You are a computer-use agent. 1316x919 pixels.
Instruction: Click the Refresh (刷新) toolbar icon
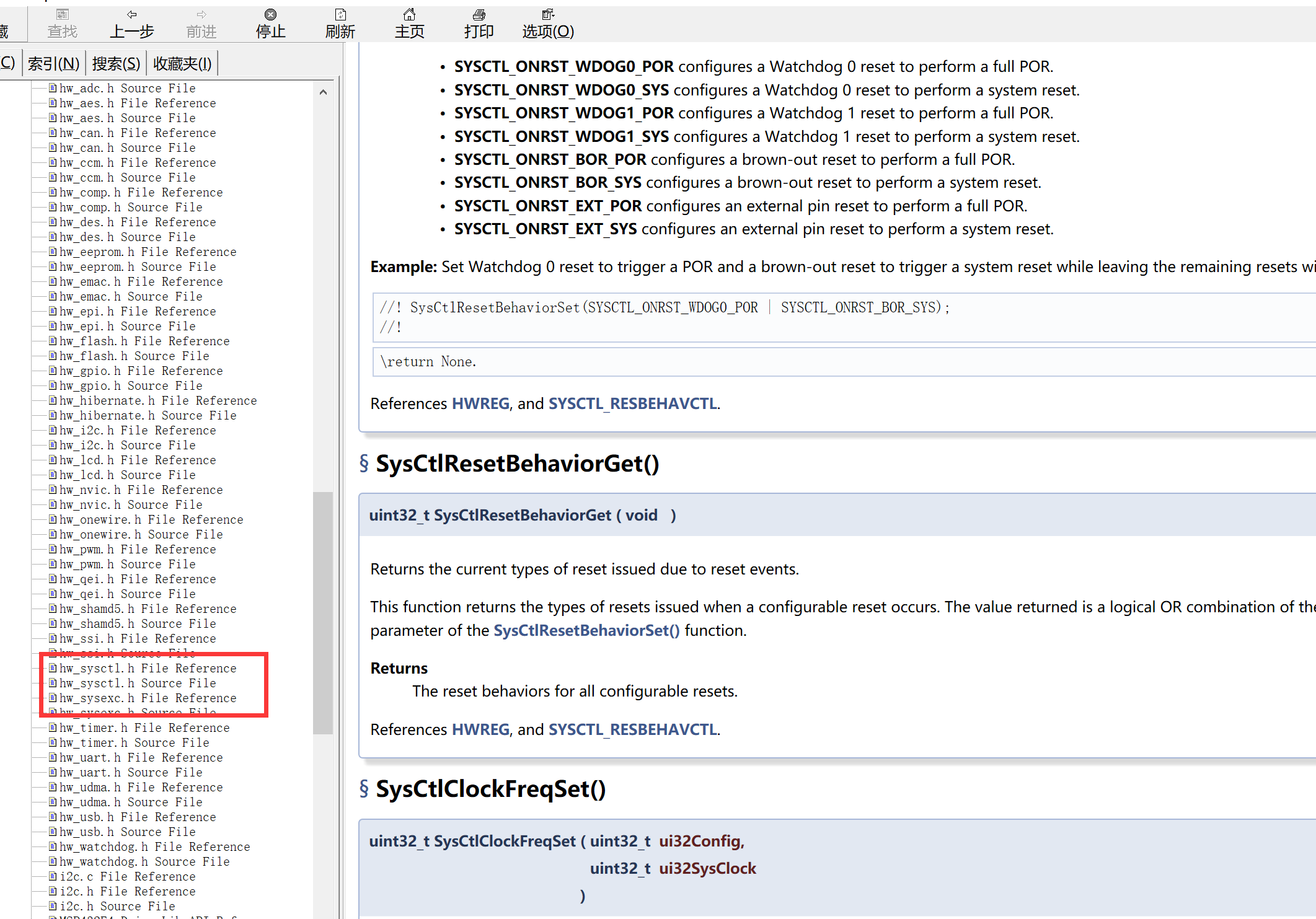click(340, 23)
